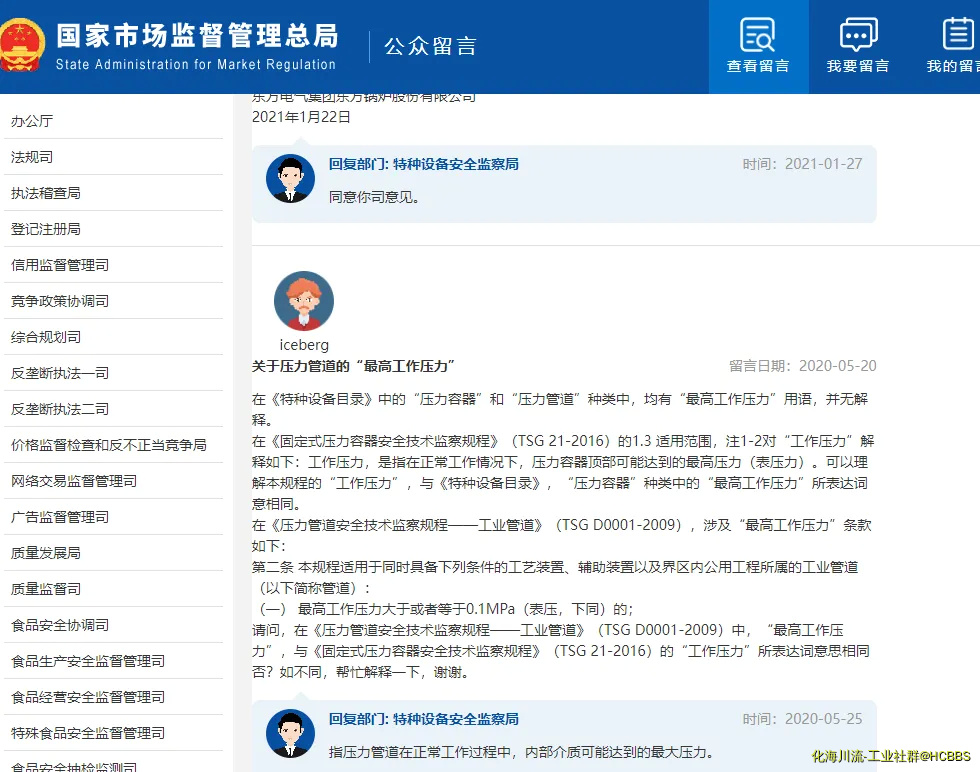Viewport: 980px width, 772px height.
Task: Click the 我的留言 clipboard icon
Action: pyautogui.click(x=957, y=35)
